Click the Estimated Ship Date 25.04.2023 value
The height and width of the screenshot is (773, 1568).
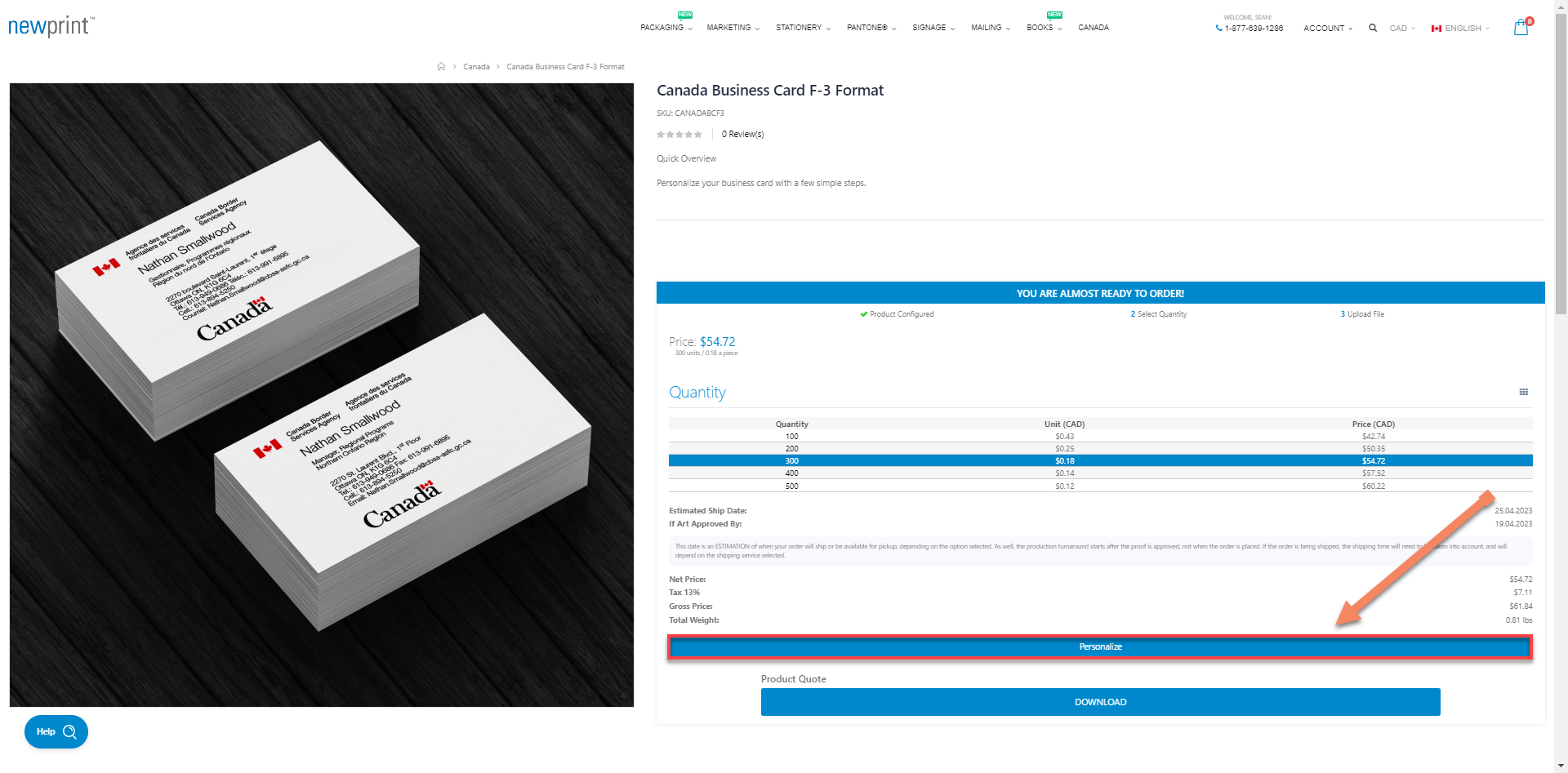1513,511
